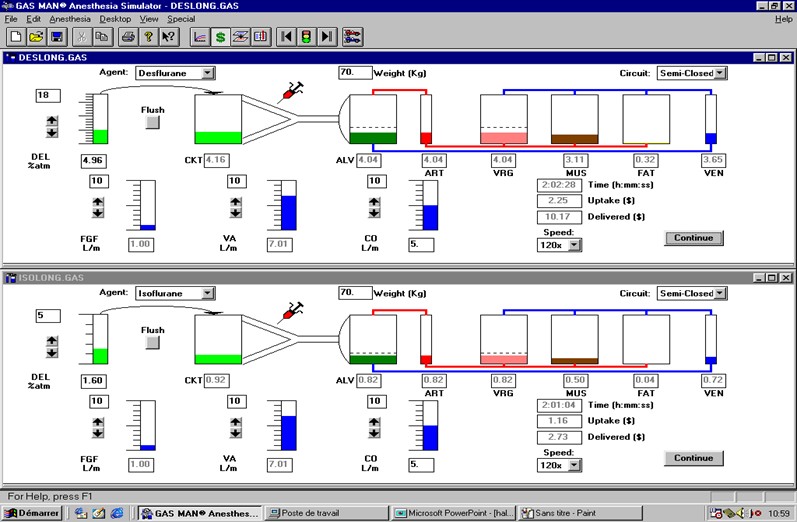Click the New document toolbar icon
The height and width of the screenshot is (522, 797).
[x=16, y=37]
